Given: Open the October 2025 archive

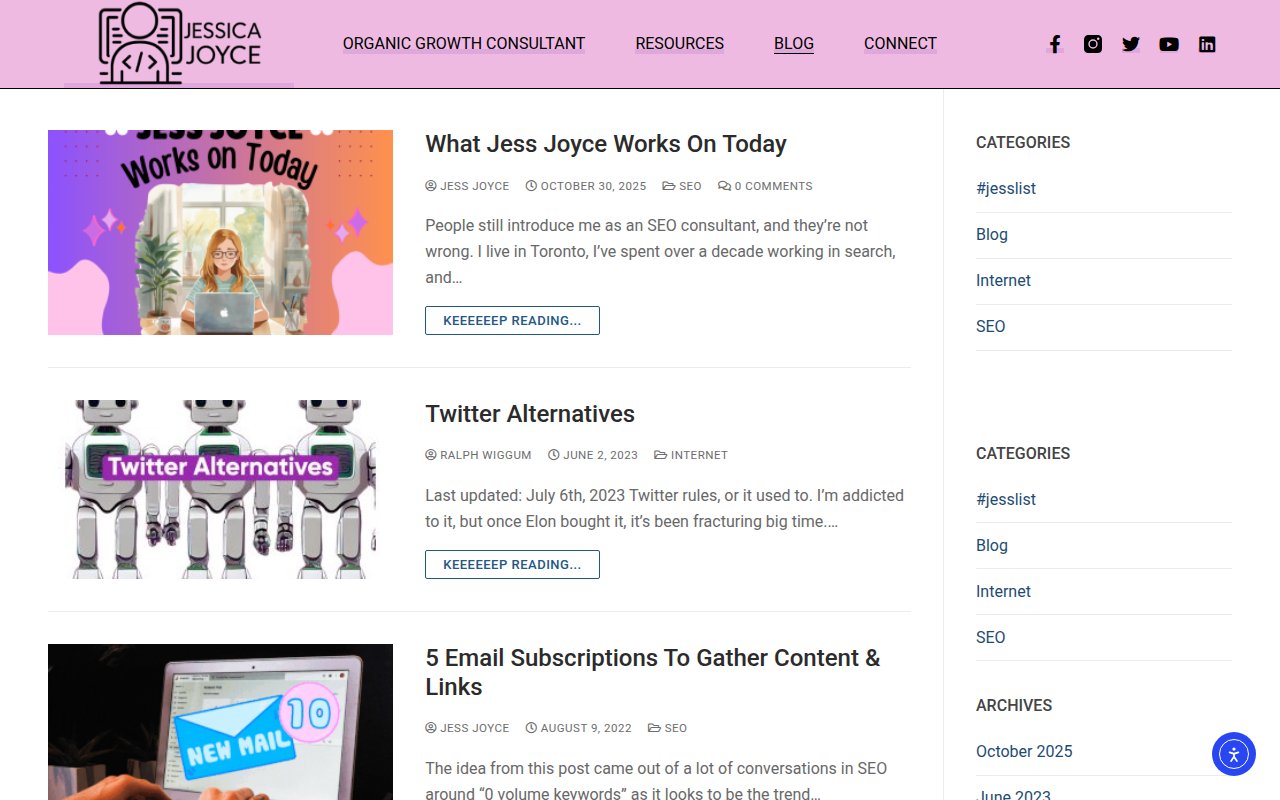Looking at the screenshot, I should (1024, 751).
